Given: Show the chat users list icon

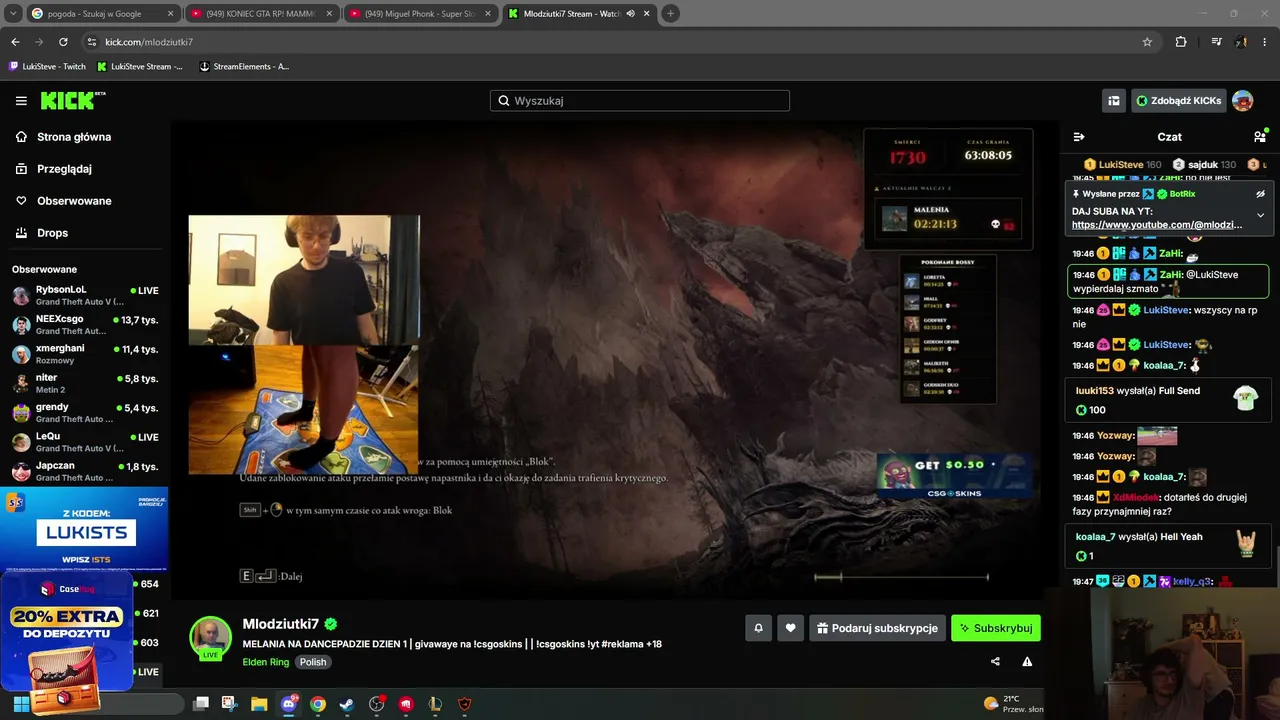Looking at the screenshot, I should [1259, 137].
